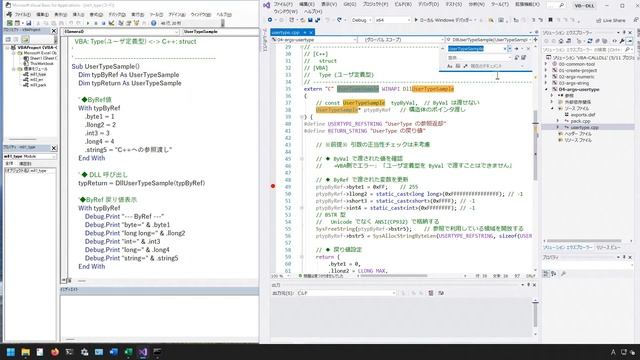
Task: Open the x64 platform dropdown
Action: pyautogui.click(x=392, y=20)
